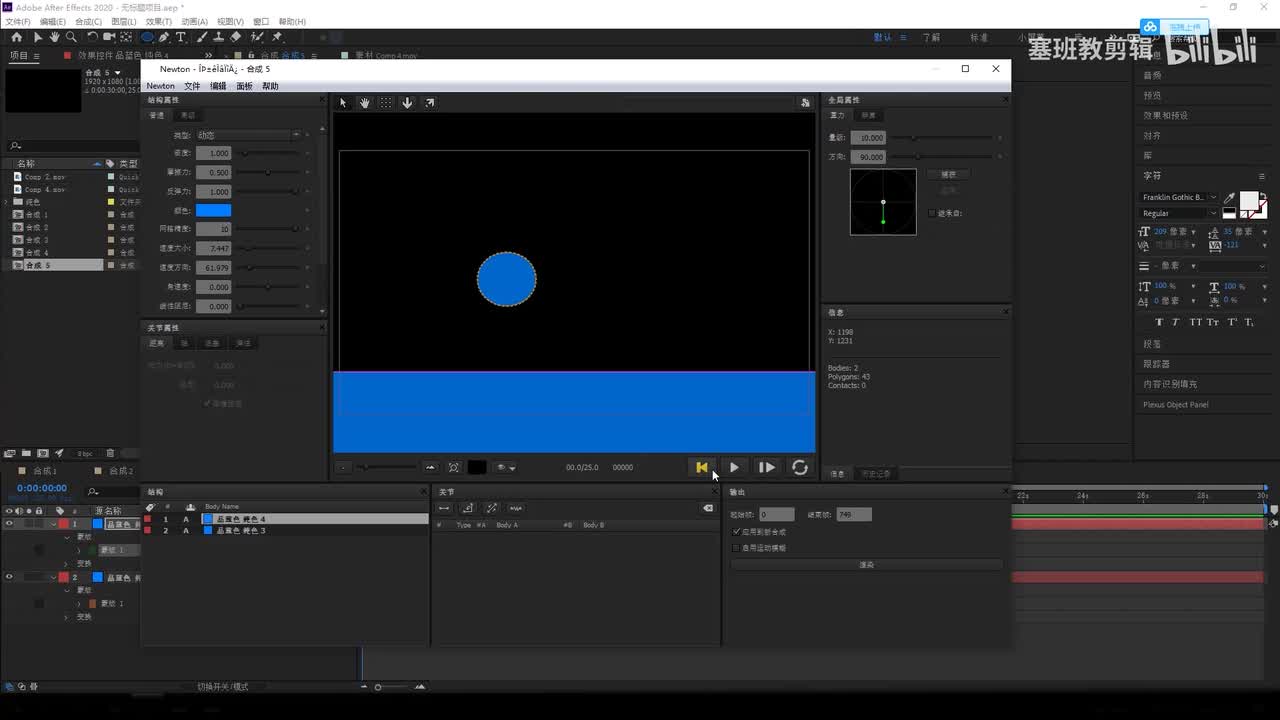
Task: Click the downward arrow gravity tool icon
Action: (x=407, y=103)
